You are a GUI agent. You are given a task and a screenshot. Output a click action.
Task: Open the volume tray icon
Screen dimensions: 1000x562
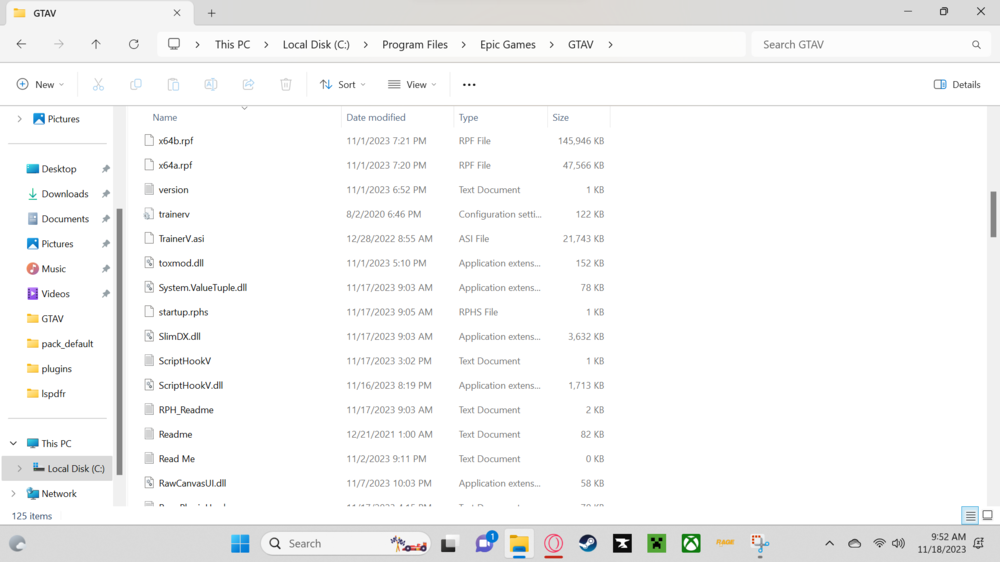pyautogui.click(x=899, y=544)
